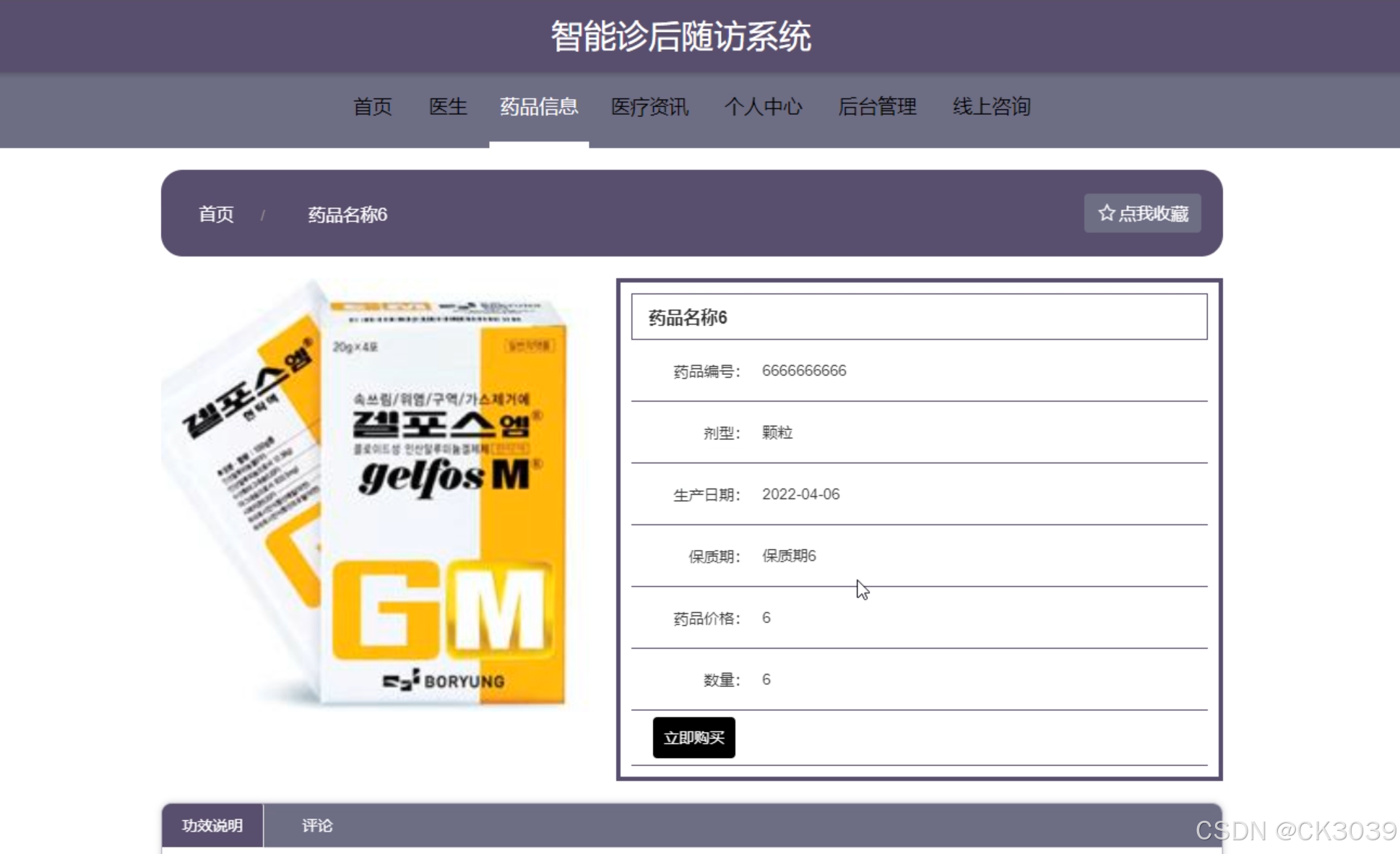Viewport: 1400px width, 854px height.
Task: Click the 药品名称6 title box
Action: pos(919,316)
